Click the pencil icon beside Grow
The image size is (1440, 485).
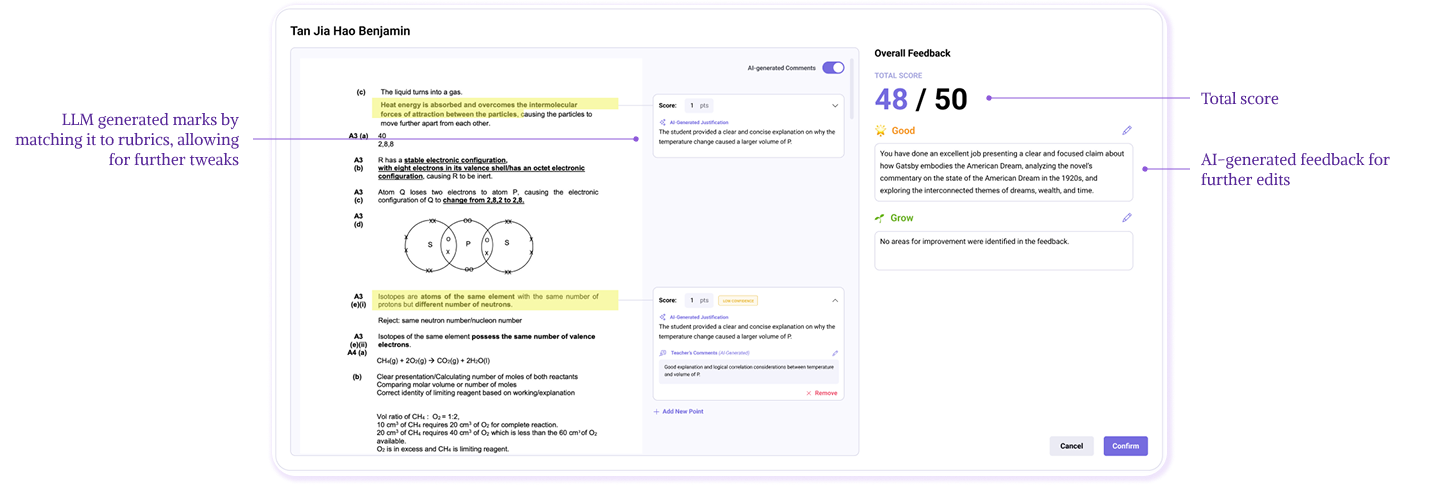[1127, 217]
